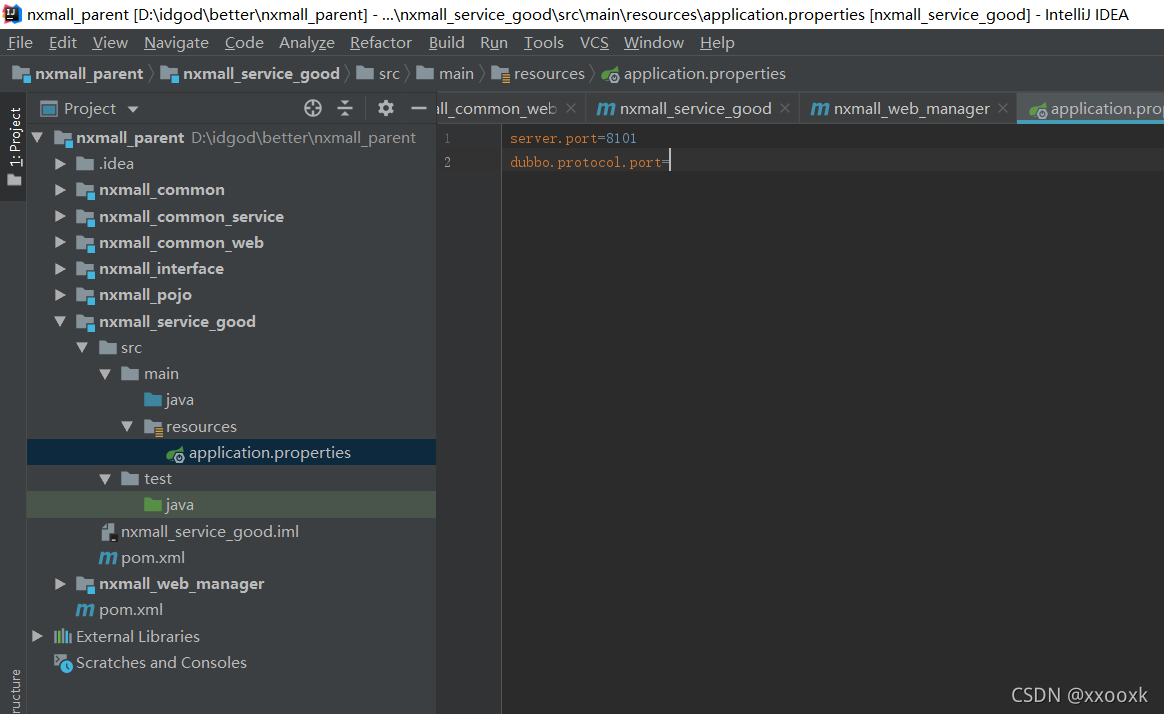Collapse the nxmall_parent root node
Viewport: 1164px width, 714px height.
coord(37,137)
